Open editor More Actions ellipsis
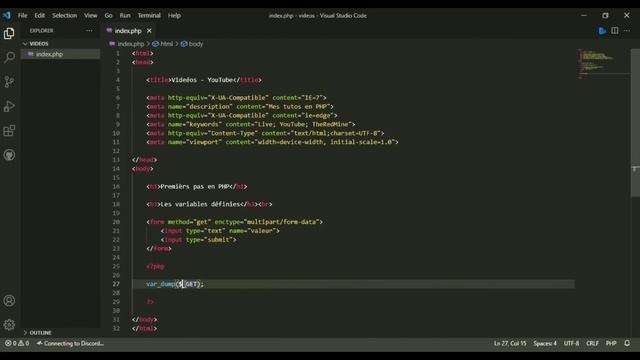 [627, 31]
